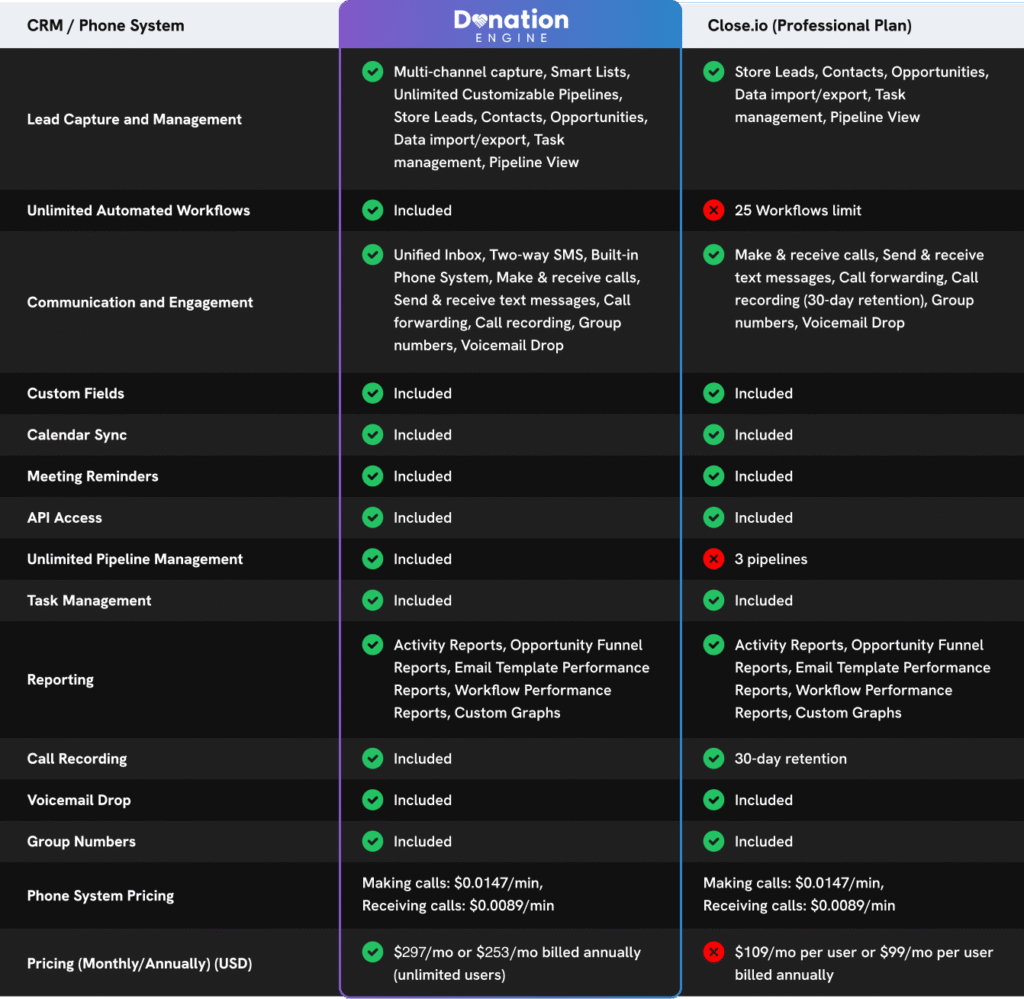Click green check beside $297/mo pricing
Image resolution: width=1024 pixels, height=999 pixels.
372,953
